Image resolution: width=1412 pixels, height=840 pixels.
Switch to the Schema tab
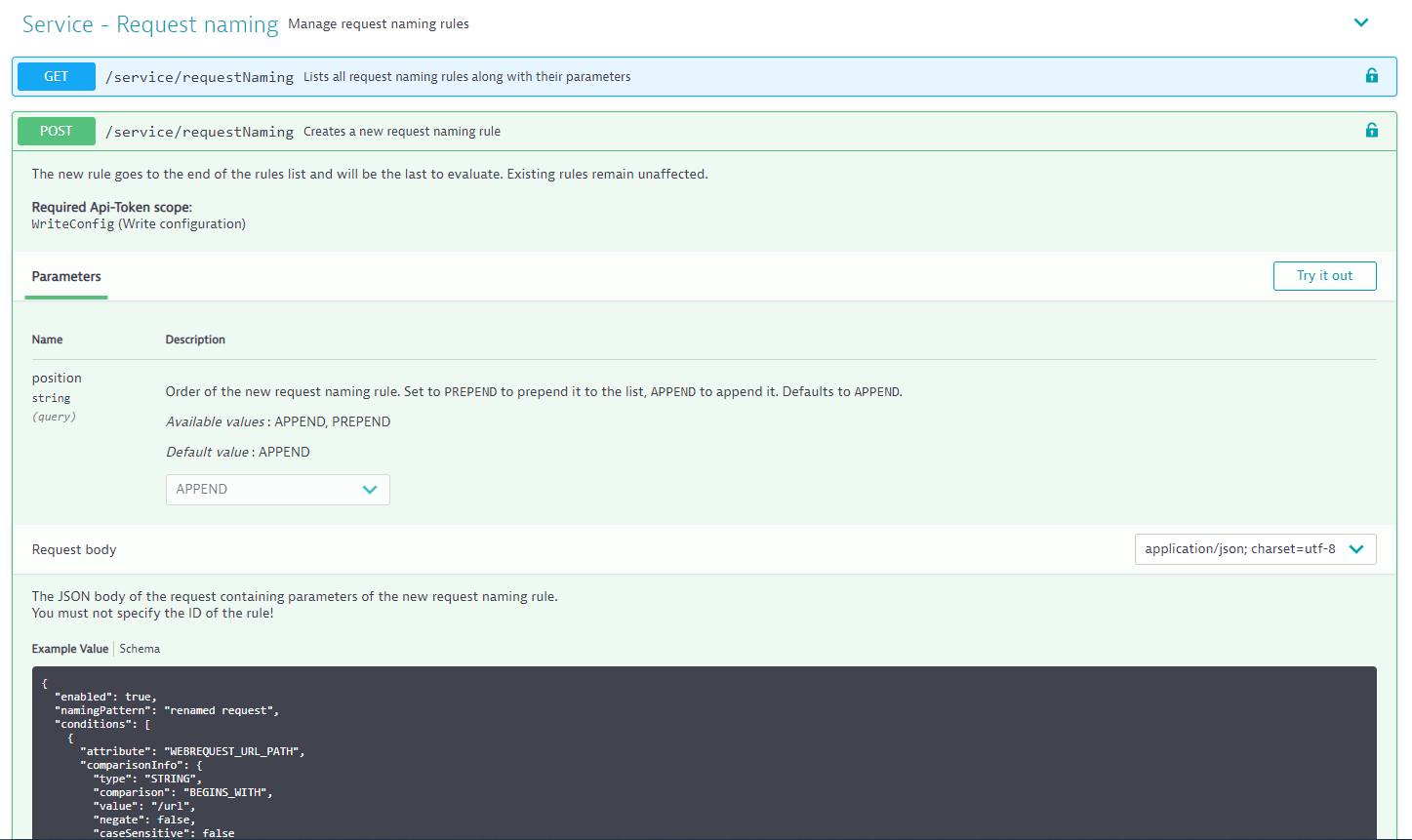coord(140,649)
